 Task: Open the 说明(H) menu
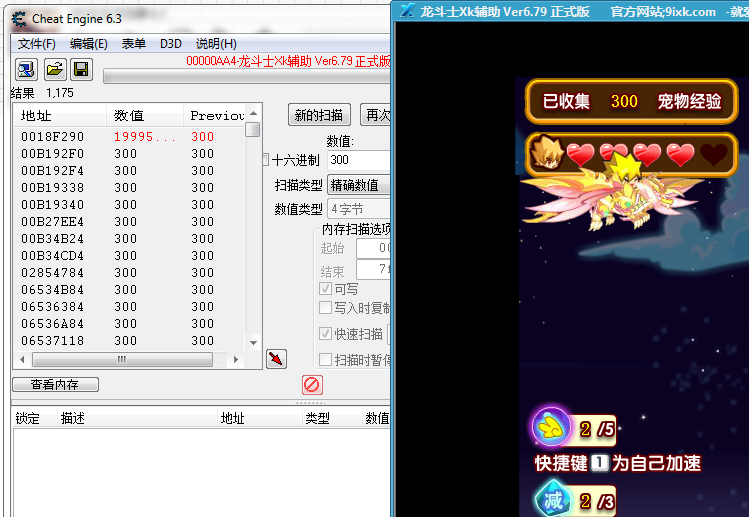216,44
